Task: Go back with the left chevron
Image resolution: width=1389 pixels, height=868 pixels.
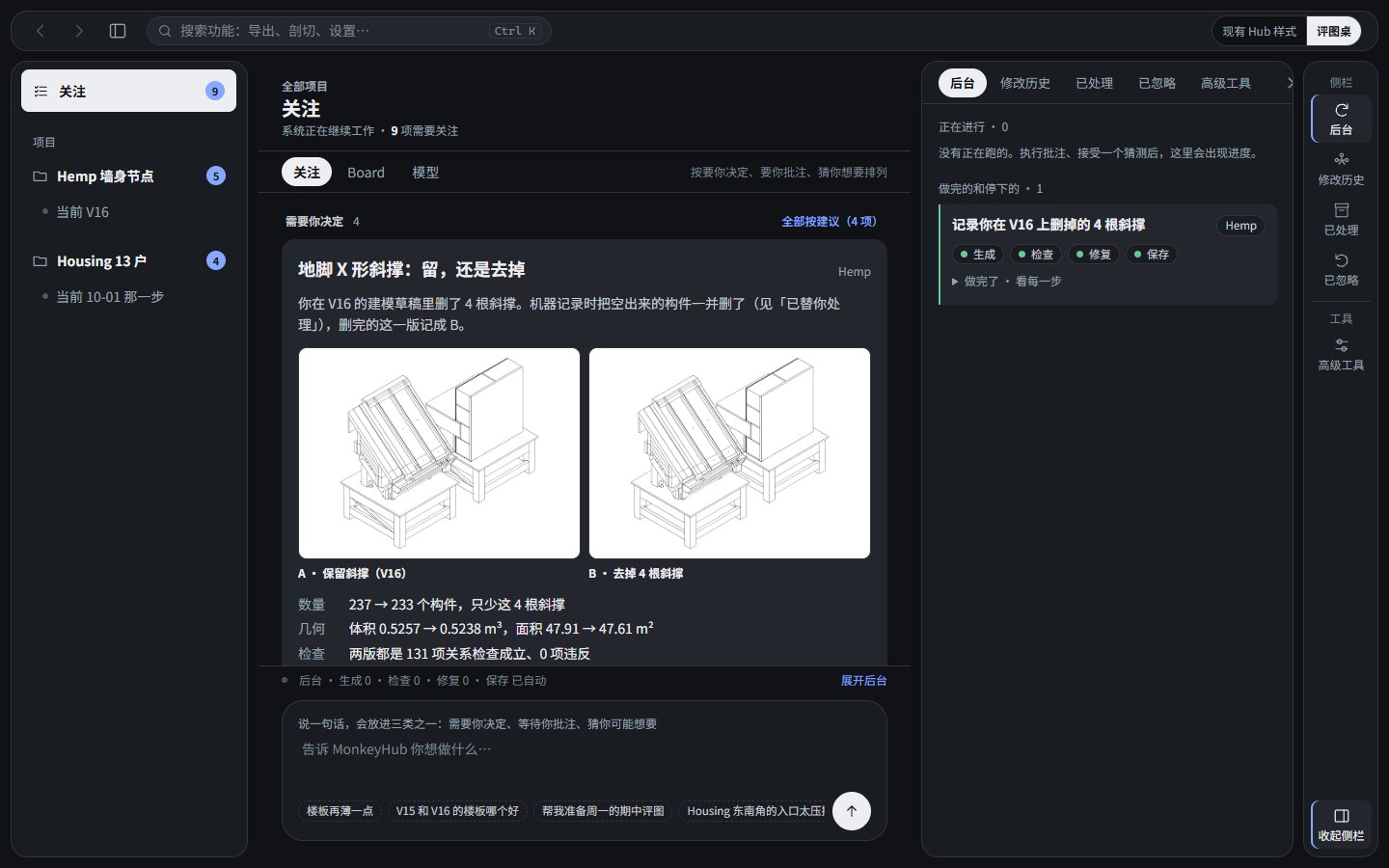Action: click(x=41, y=31)
